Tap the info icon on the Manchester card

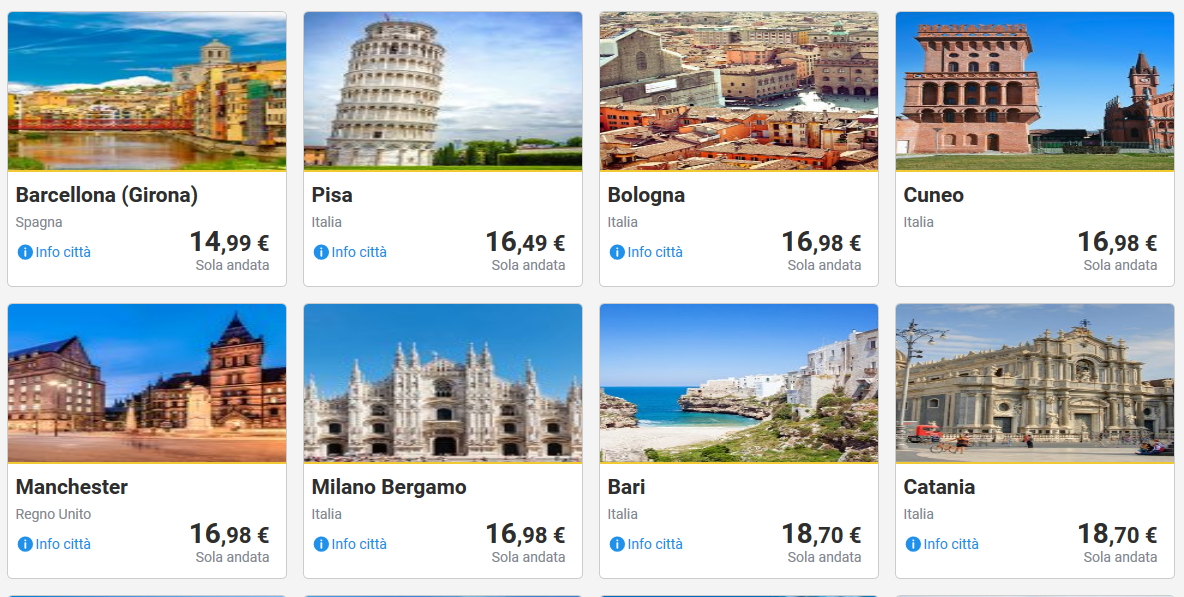coord(25,544)
